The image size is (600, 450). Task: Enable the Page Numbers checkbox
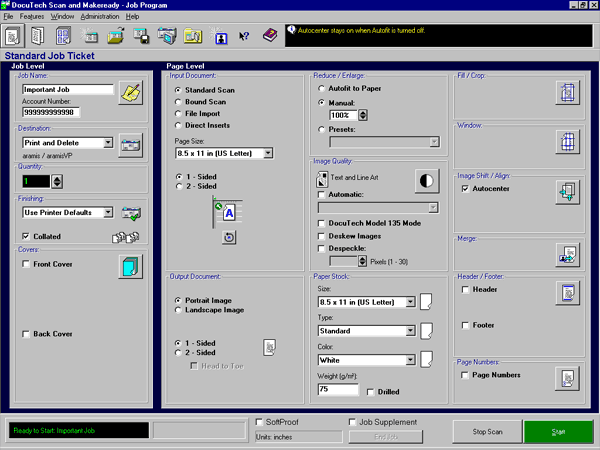pyautogui.click(x=465, y=375)
